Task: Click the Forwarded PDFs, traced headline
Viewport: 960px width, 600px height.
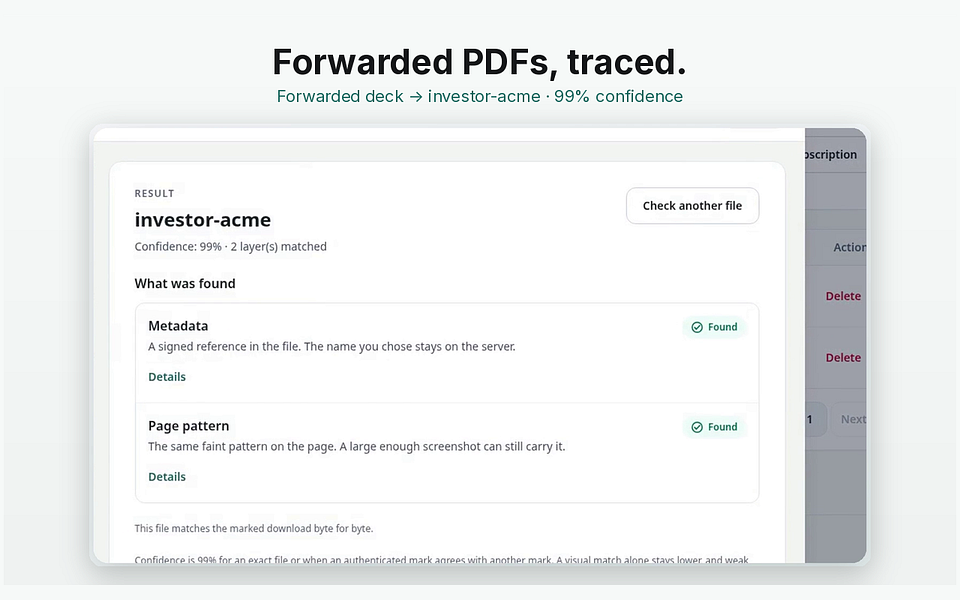Action: (x=479, y=62)
